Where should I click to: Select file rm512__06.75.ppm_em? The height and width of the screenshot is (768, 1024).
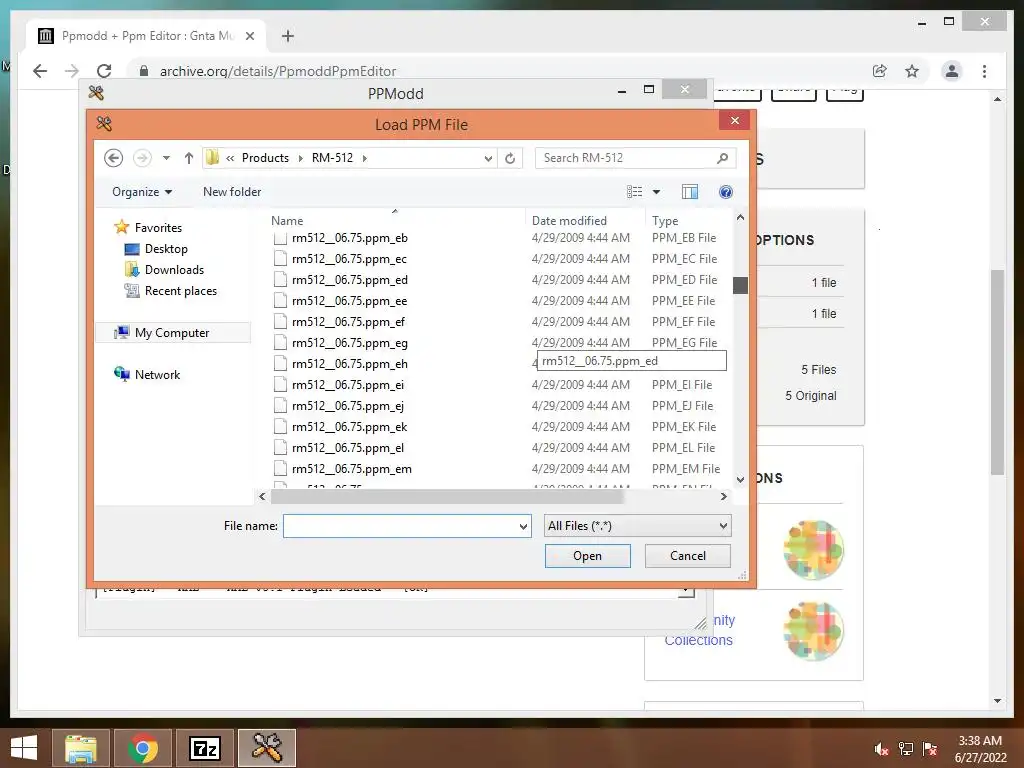[x=351, y=469]
